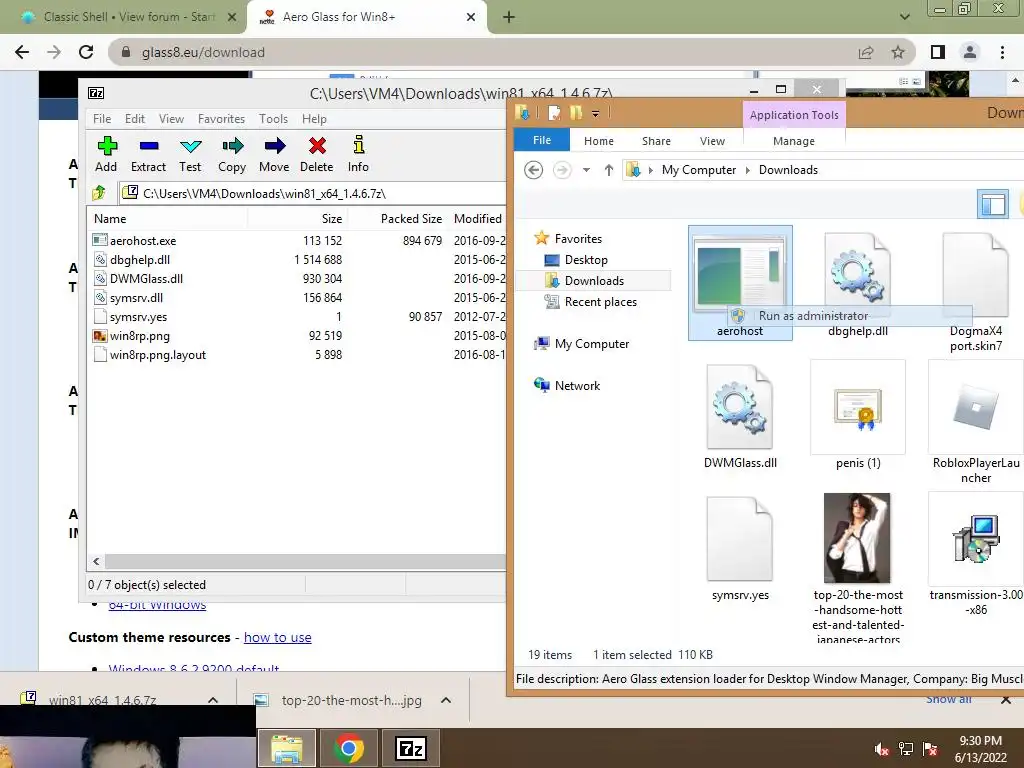
Task: Open options for win81_x64_1.4.6.7z download
Action: pyautogui.click(x=213, y=700)
